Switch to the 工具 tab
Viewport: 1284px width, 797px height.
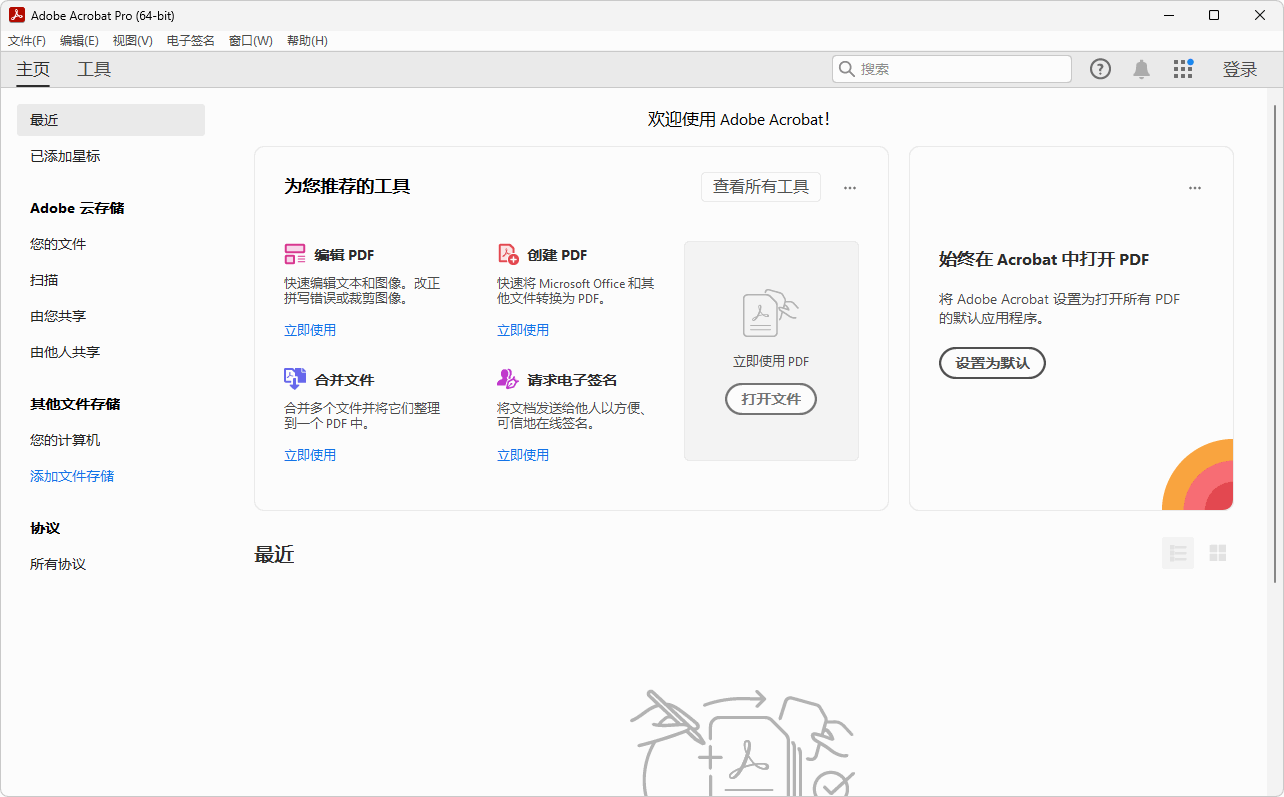[94, 69]
